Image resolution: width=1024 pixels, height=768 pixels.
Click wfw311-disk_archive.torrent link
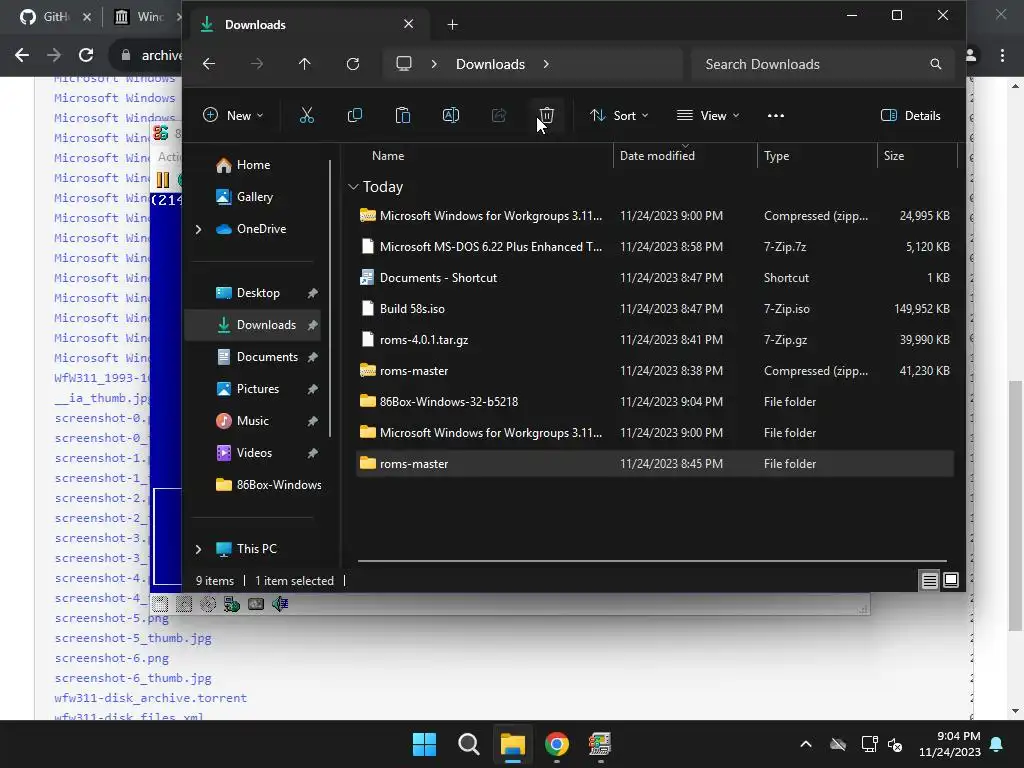150,698
